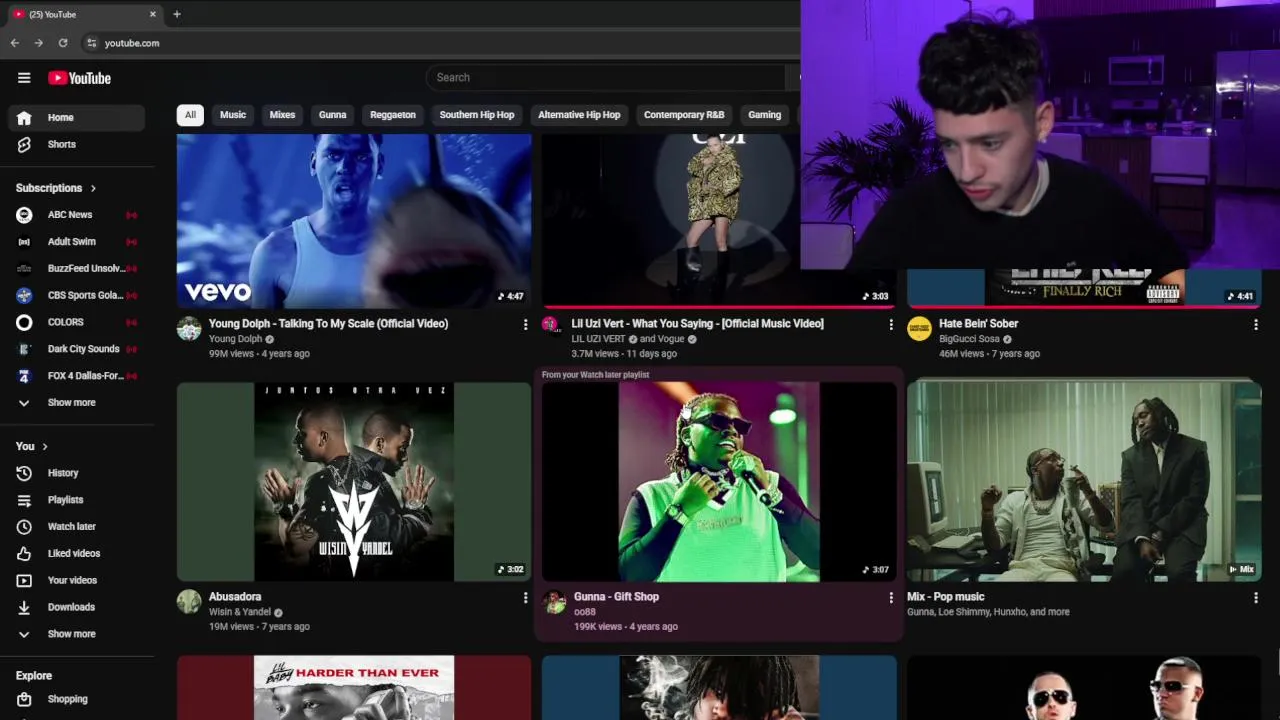Open the Abusadora video thumbnail
This screenshot has width=1280, height=720.
(354, 481)
